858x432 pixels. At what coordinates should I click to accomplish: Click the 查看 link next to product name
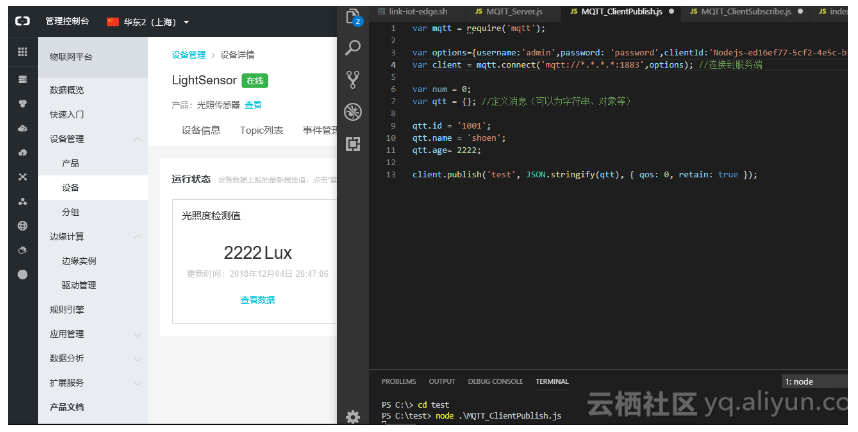253,105
